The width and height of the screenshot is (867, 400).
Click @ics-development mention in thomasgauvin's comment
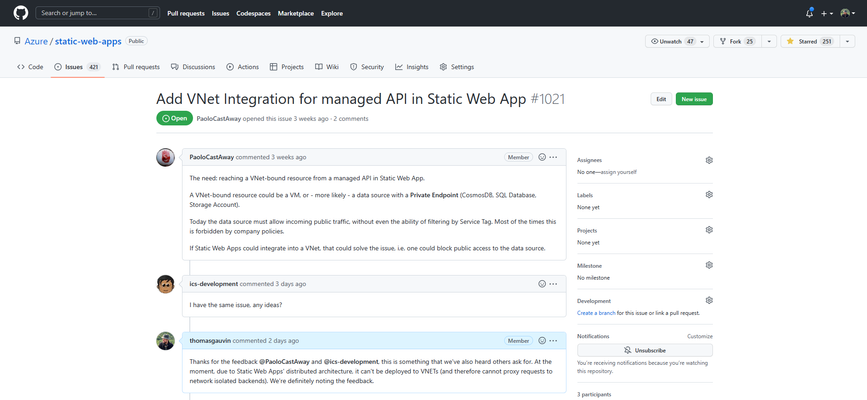(351, 361)
